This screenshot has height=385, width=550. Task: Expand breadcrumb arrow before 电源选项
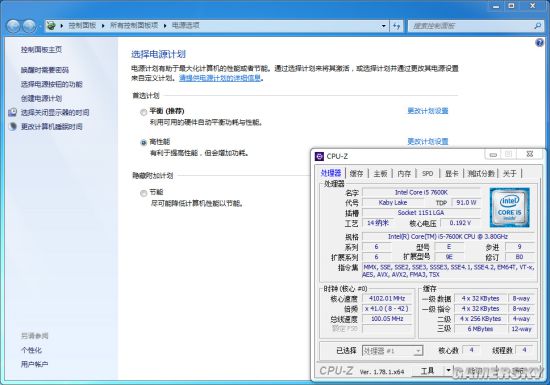pos(165,26)
